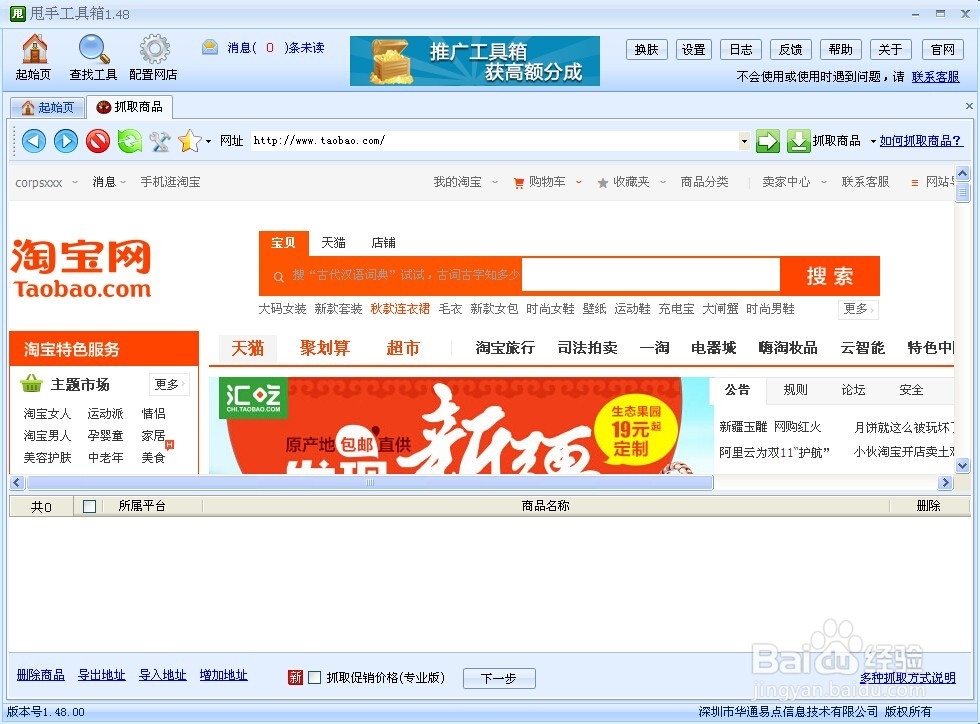
Task: Close the current tab with the x
Action: click(x=969, y=106)
